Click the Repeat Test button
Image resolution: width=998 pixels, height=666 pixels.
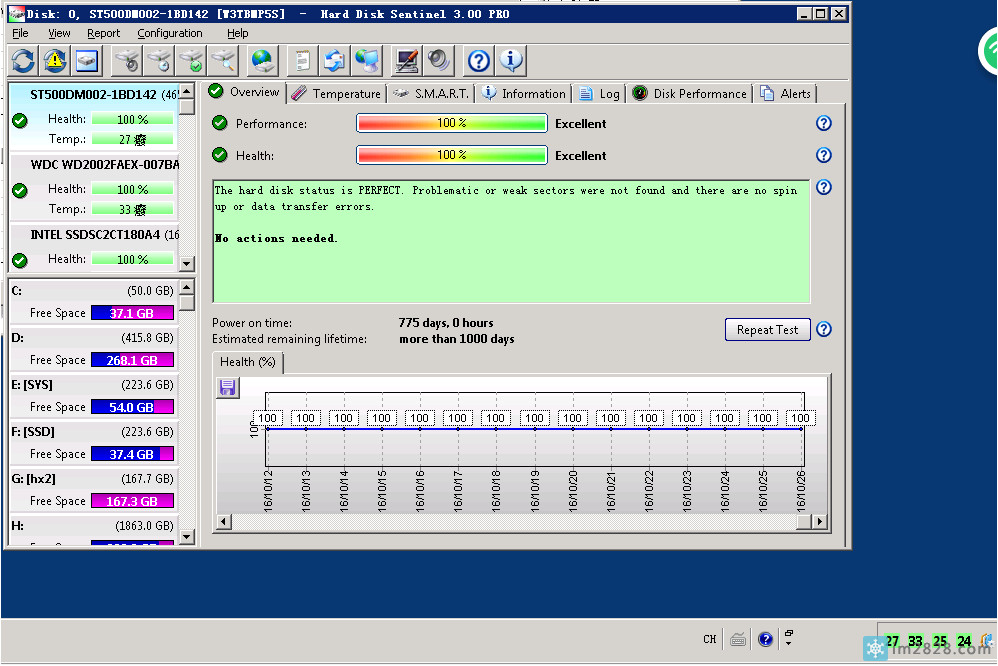tap(767, 330)
